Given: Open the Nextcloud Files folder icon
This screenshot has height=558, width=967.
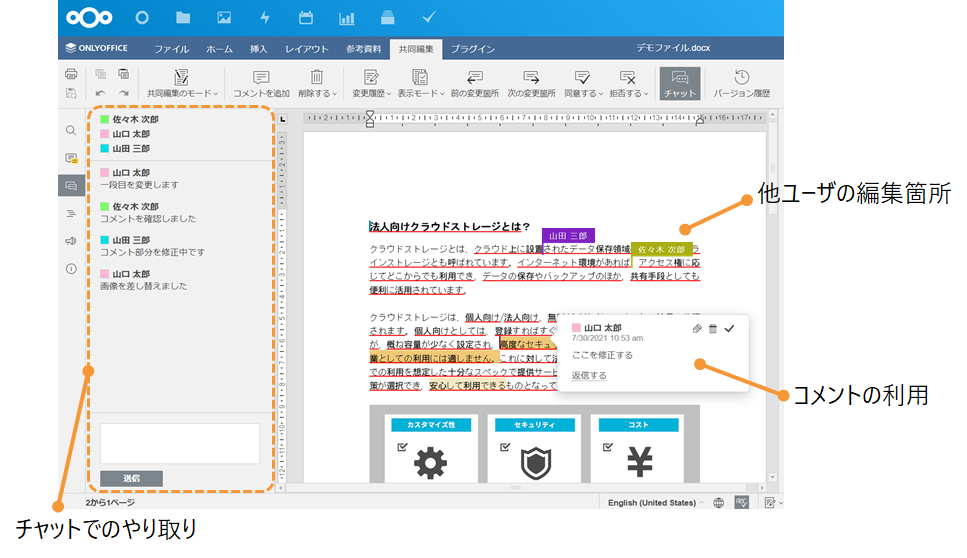Looking at the screenshot, I should pos(183,18).
